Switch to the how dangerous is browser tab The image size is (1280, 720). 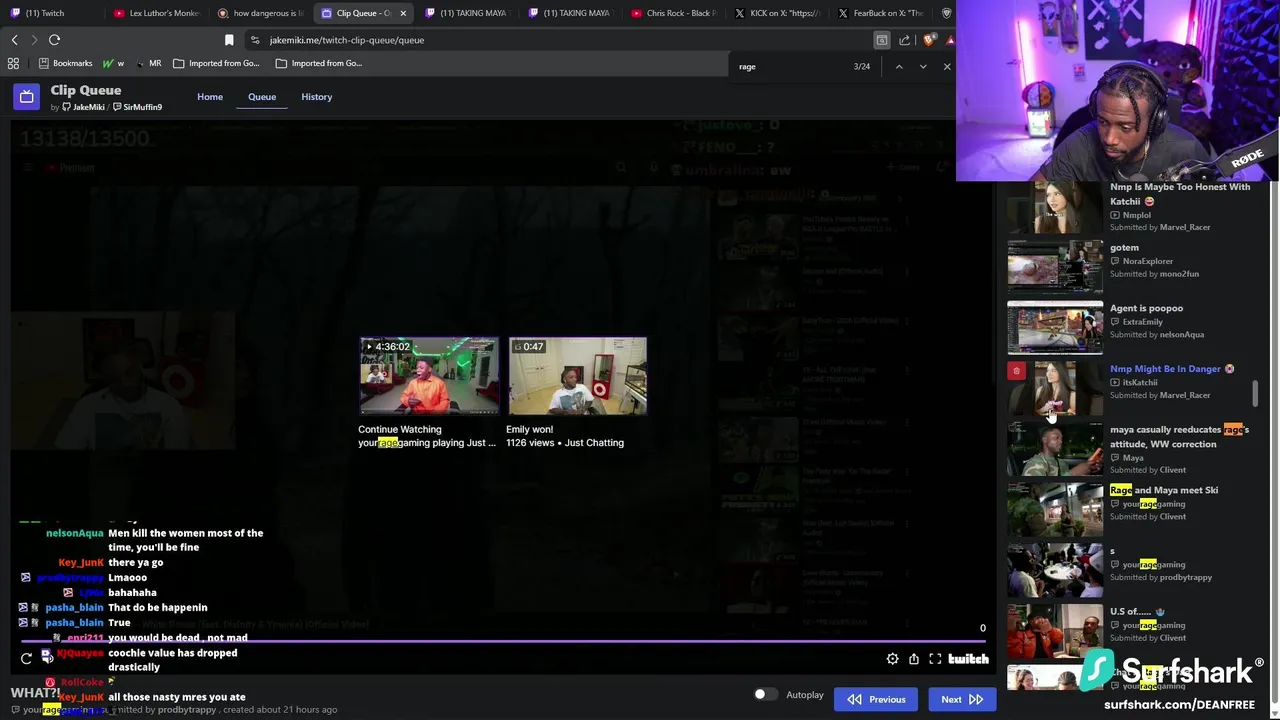(x=260, y=13)
